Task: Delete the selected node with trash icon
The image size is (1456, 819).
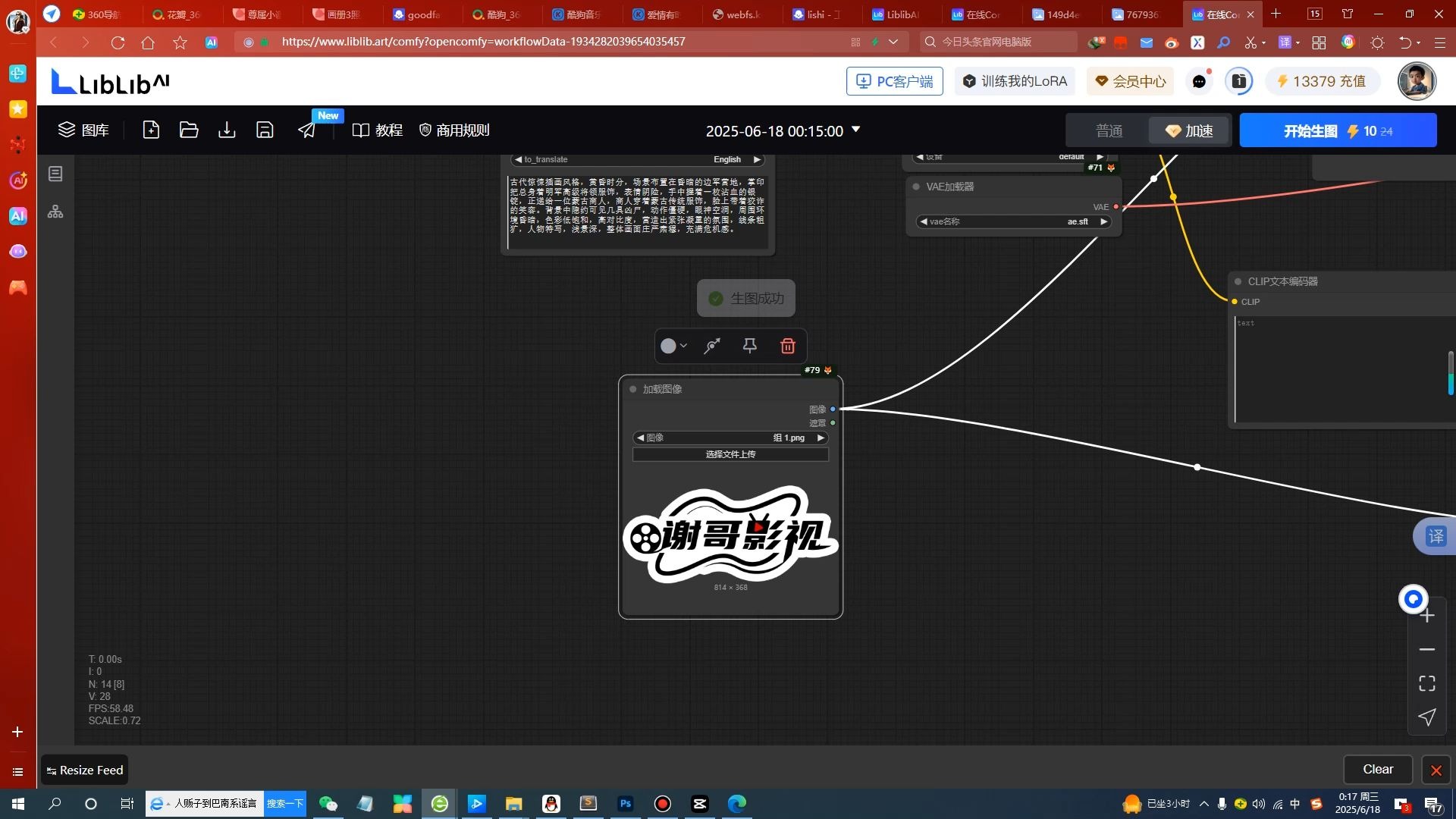Action: [788, 346]
